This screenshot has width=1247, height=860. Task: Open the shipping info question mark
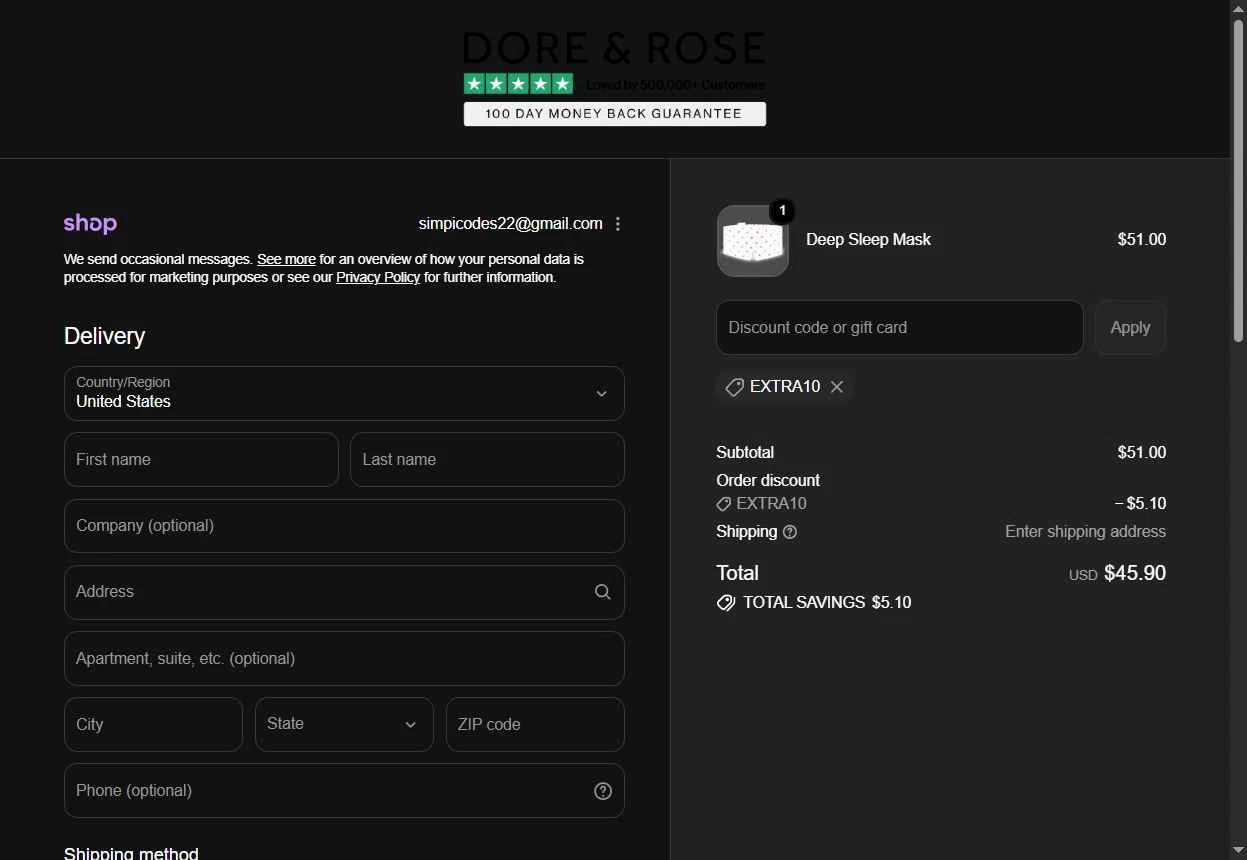[790, 532]
